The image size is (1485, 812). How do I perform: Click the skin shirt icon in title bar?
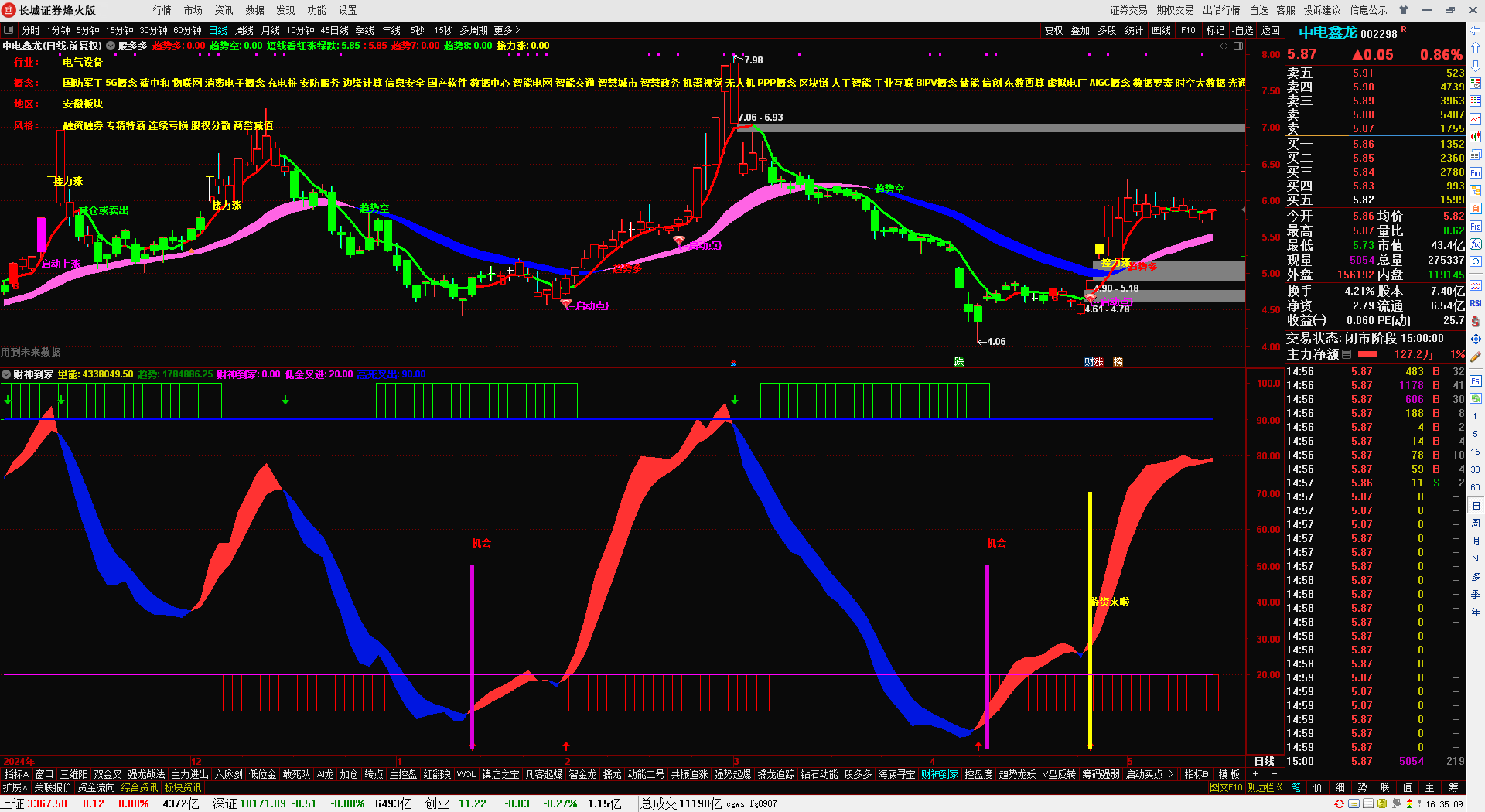click(x=1404, y=10)
